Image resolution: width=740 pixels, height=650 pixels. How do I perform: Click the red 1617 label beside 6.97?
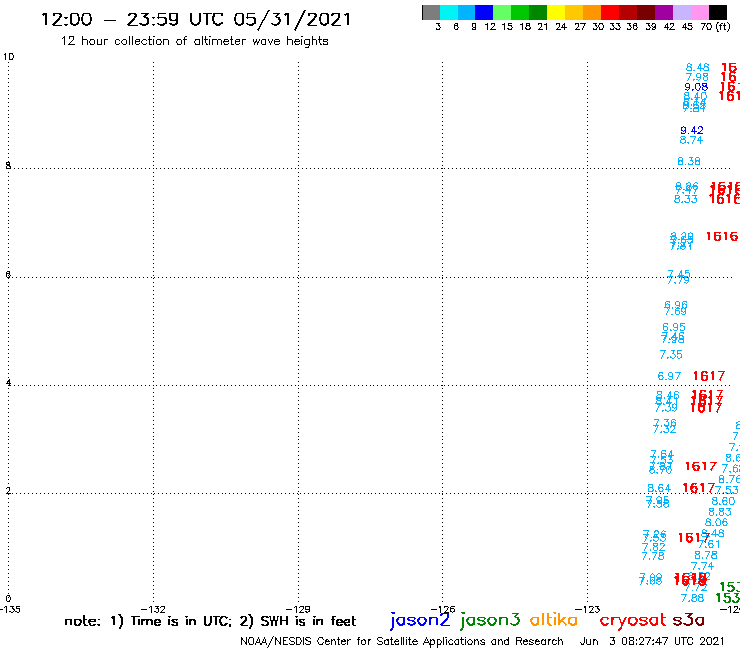709,376
